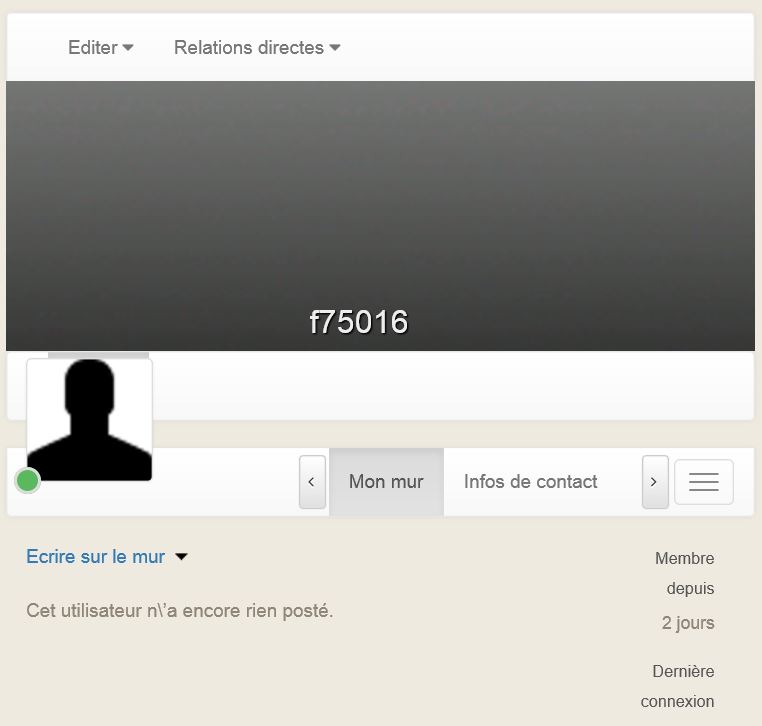The width and height of the screenshot is (762, 726).
Task: Click the gray profile cover banner
Action: [381, 216]
